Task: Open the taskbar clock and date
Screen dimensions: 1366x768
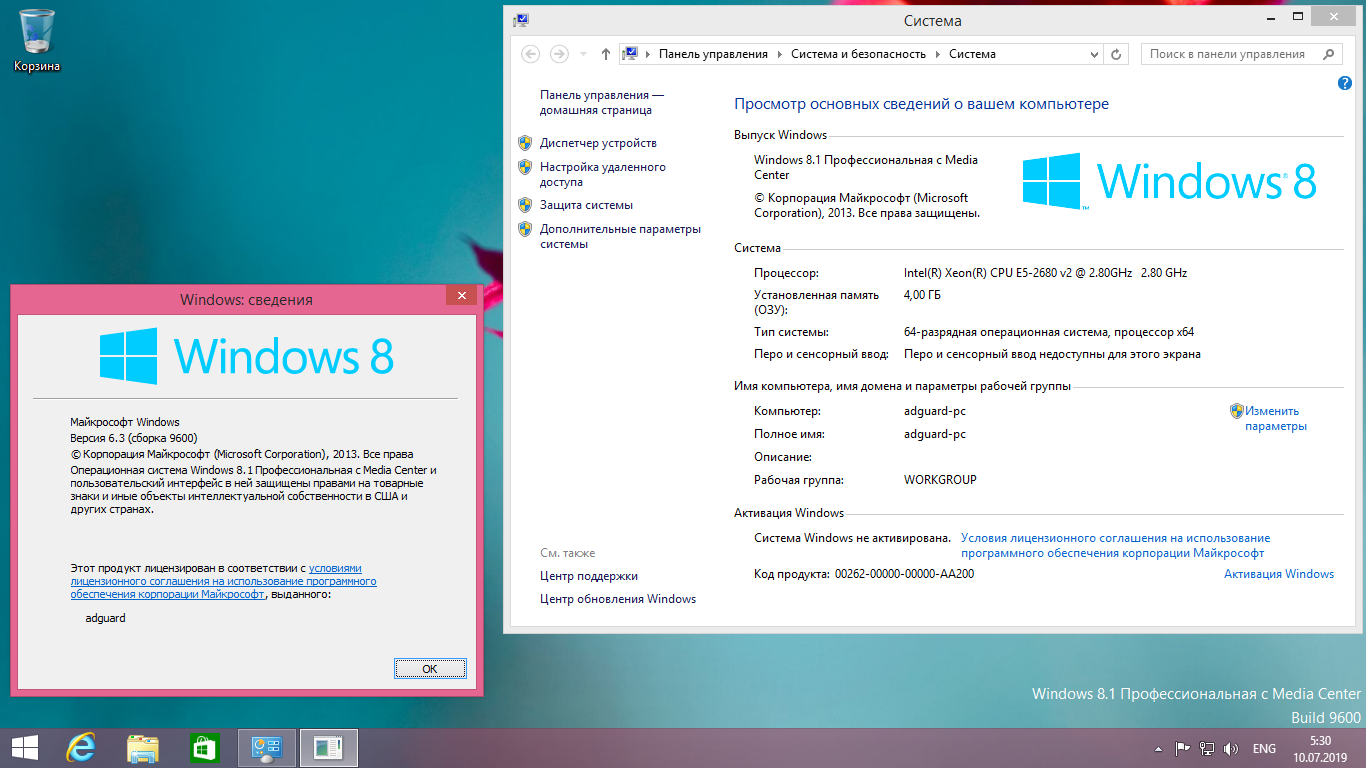Action: [1321, 748]
